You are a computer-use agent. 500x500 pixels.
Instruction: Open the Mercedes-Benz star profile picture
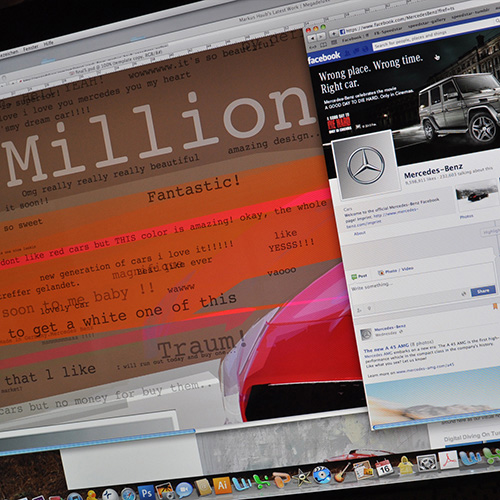point(366,165)
